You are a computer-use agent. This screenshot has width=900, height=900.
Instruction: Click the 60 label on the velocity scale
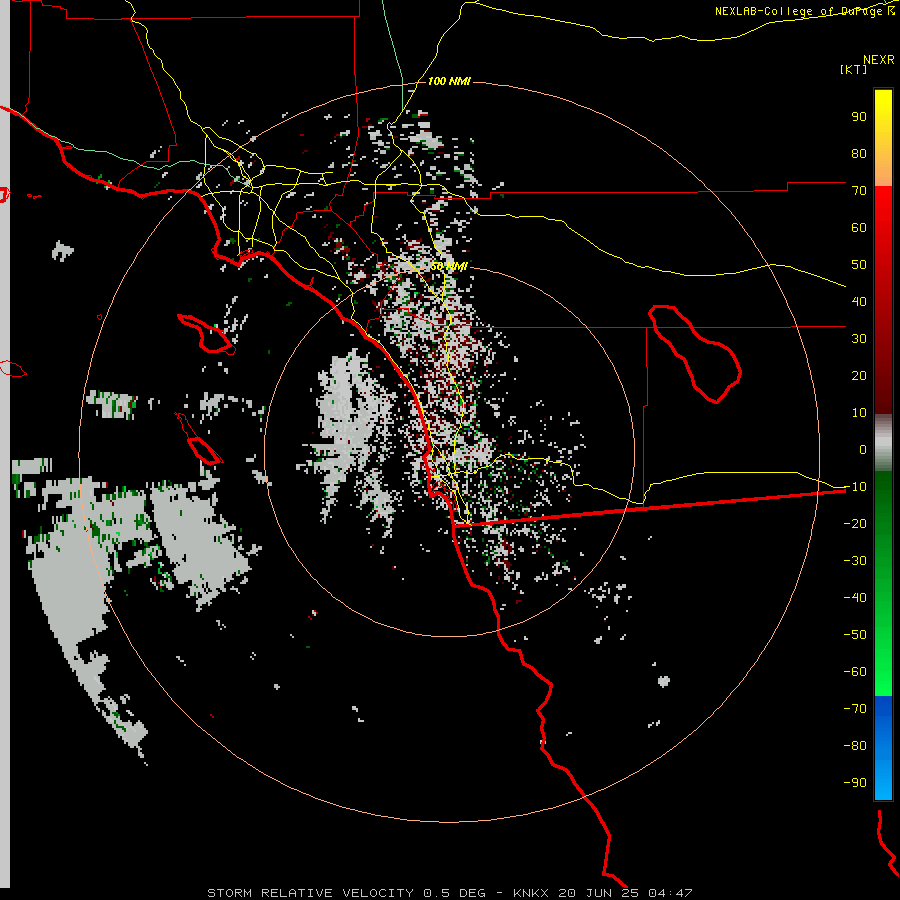859,227
